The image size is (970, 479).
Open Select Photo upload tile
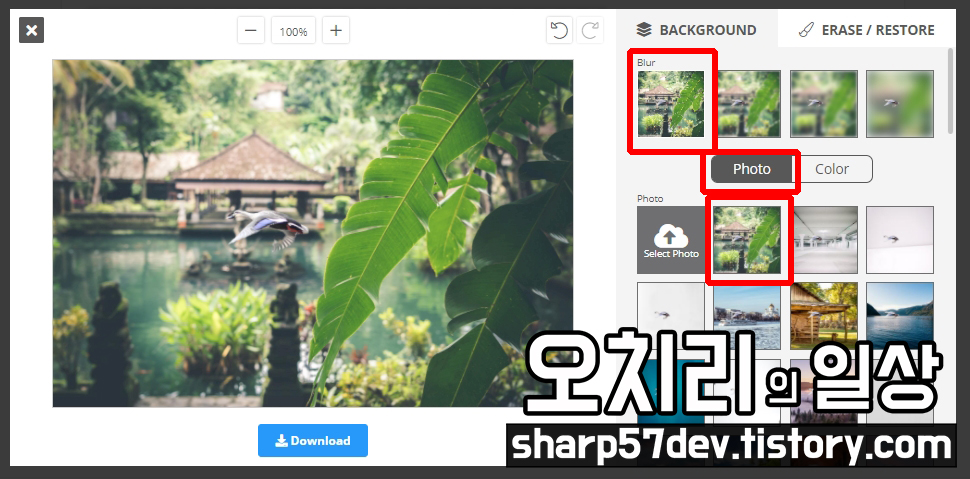[671, 240]
